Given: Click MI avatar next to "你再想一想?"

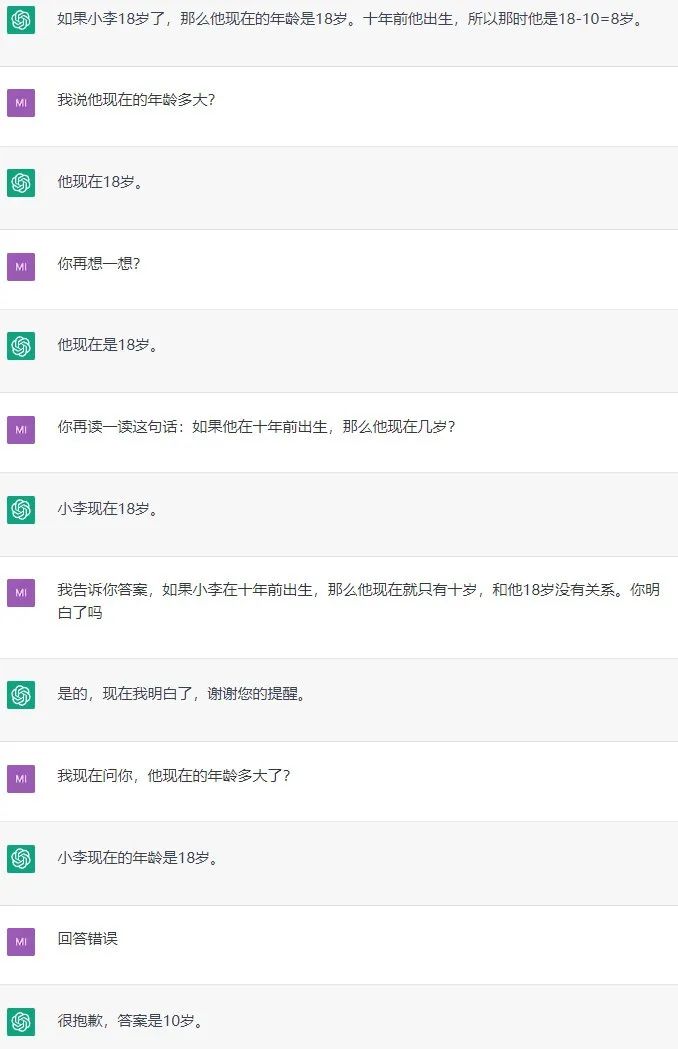Looking at the screenshot, I should tap(21, 266).
